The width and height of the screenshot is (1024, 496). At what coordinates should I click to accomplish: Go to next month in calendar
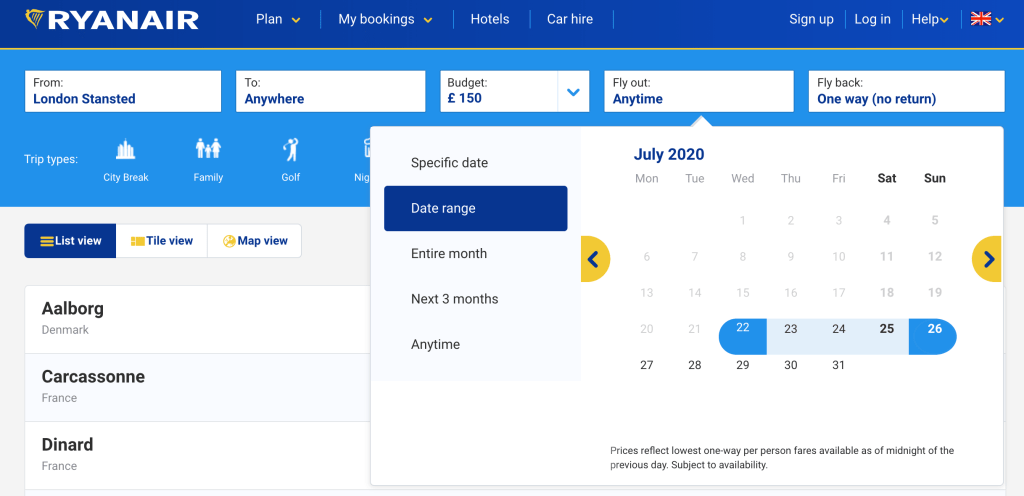988,259
